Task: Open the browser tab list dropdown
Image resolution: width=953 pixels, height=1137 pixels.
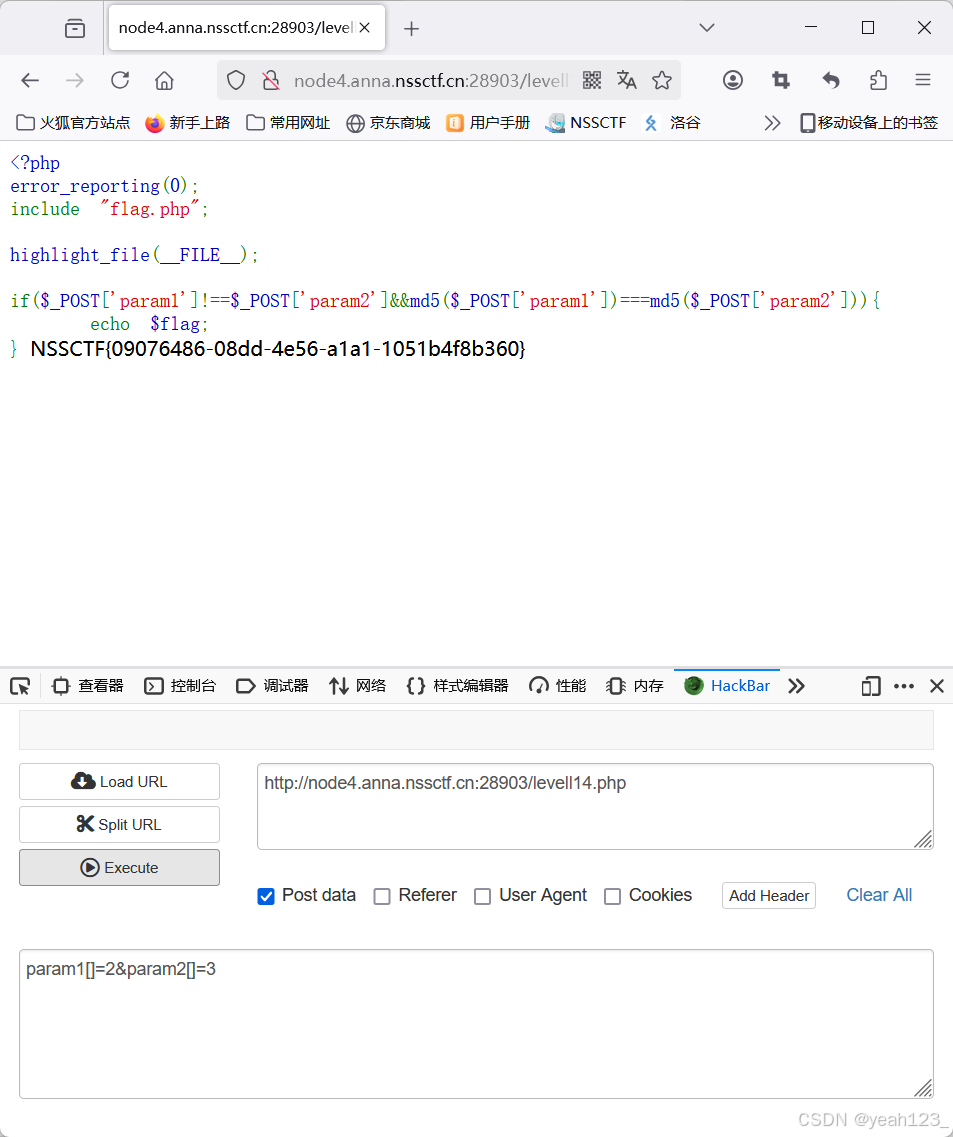Action: pos(706,27)
